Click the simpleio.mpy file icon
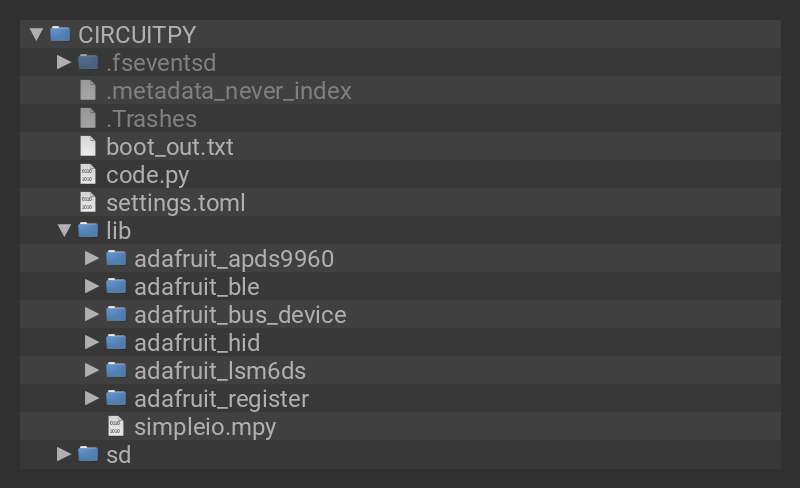This screenshot has width=800, height=488. (116, 427)
